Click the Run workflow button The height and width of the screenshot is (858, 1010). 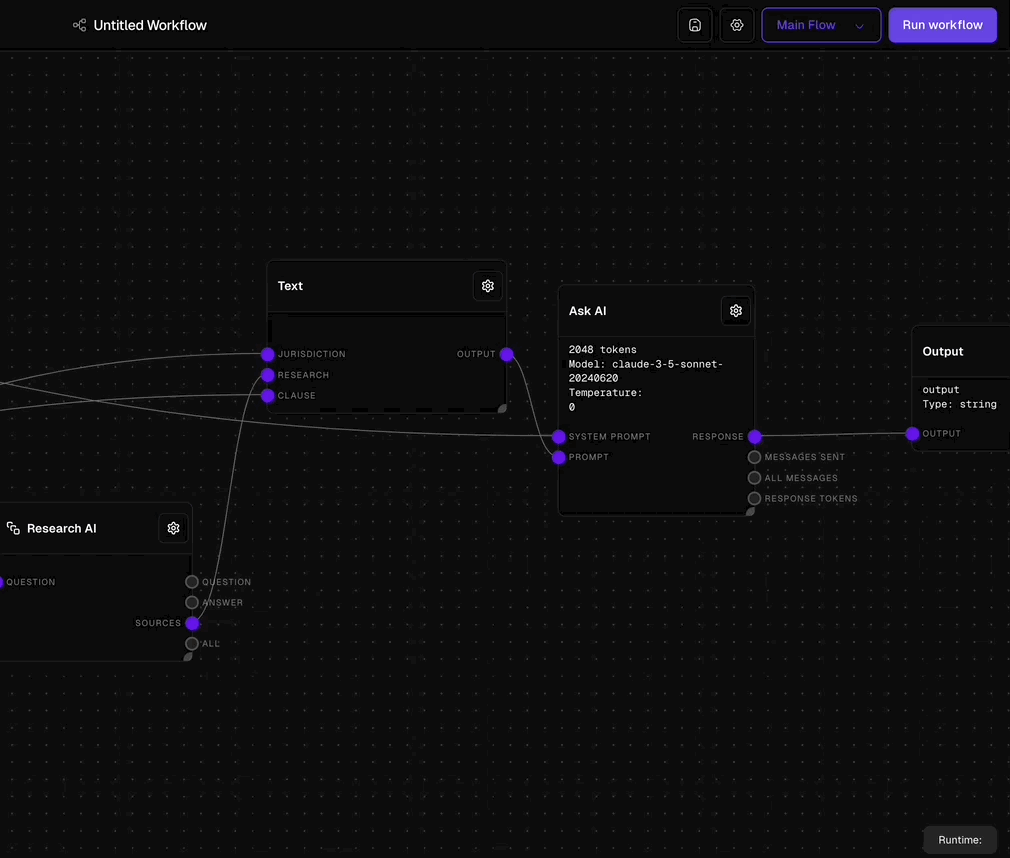tap(941, 24)
